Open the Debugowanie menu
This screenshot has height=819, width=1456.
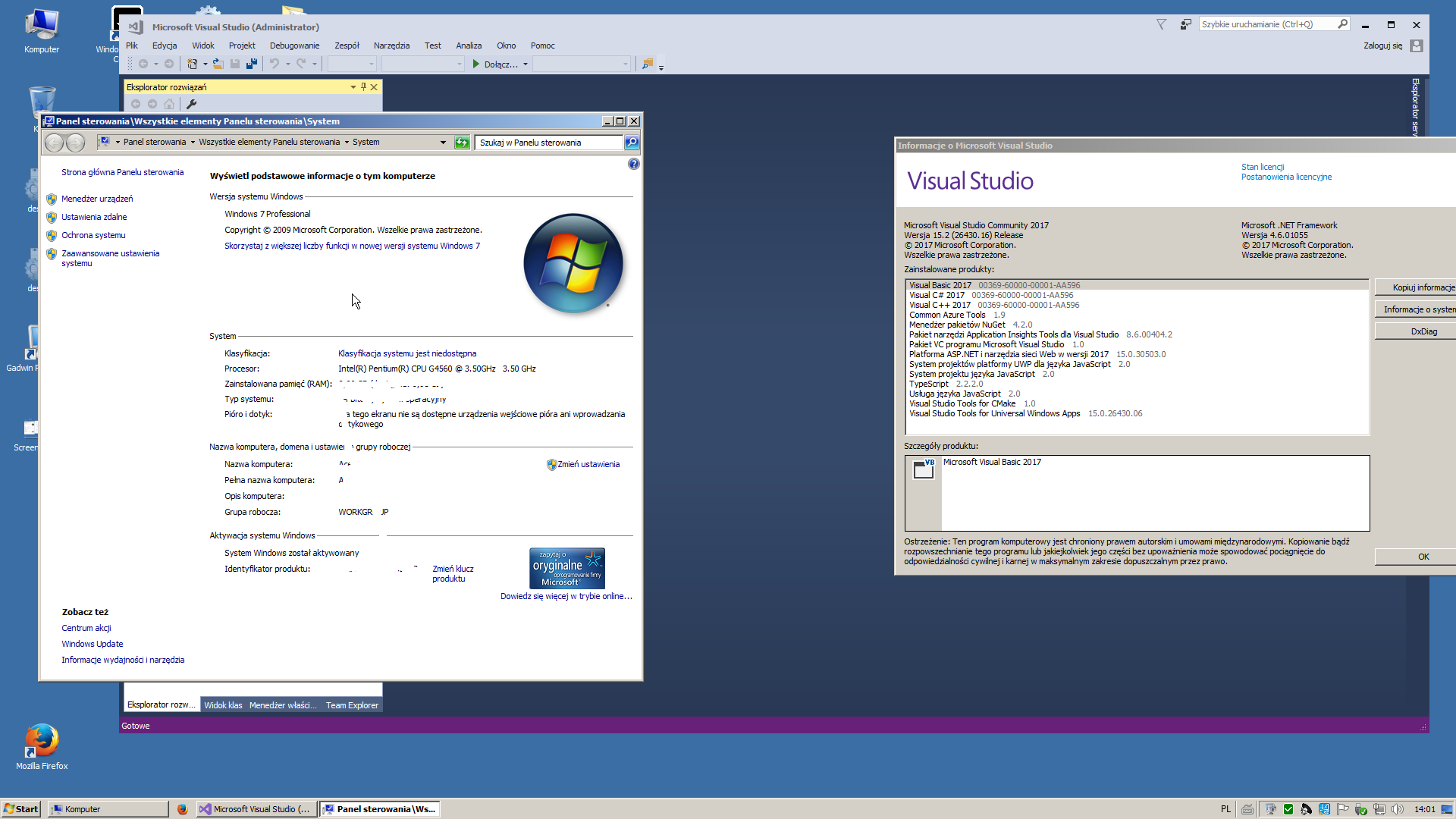pyautogui.click(x=294, y=45)
